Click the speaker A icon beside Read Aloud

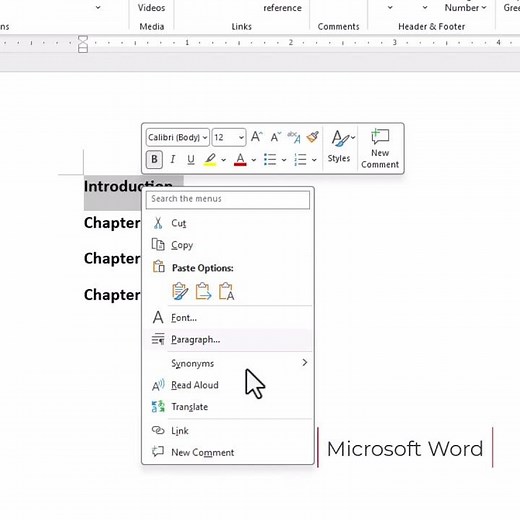coord(158,385)
